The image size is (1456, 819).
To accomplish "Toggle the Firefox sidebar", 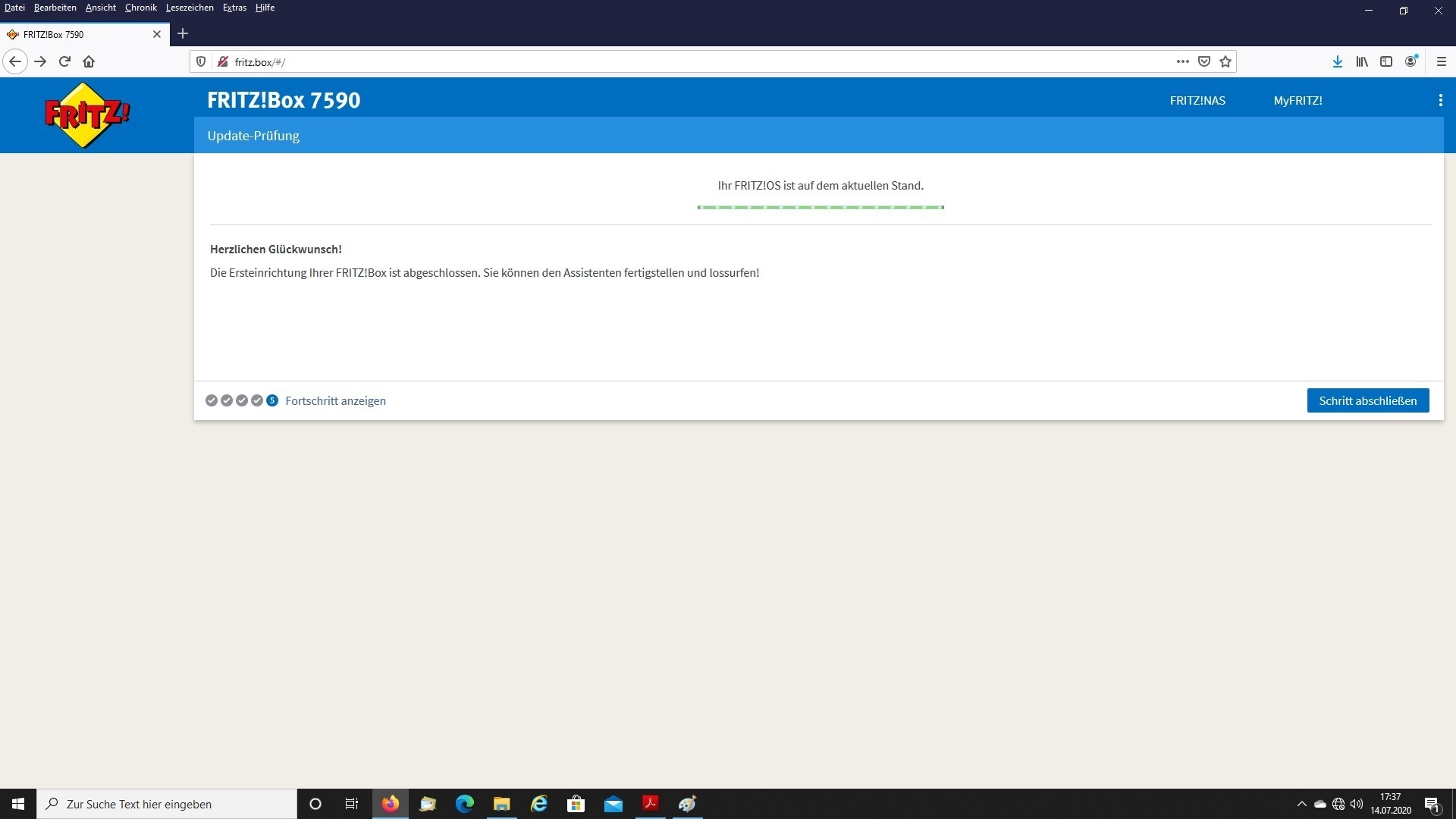I will pyautogui.click(x=1386, y=61).
